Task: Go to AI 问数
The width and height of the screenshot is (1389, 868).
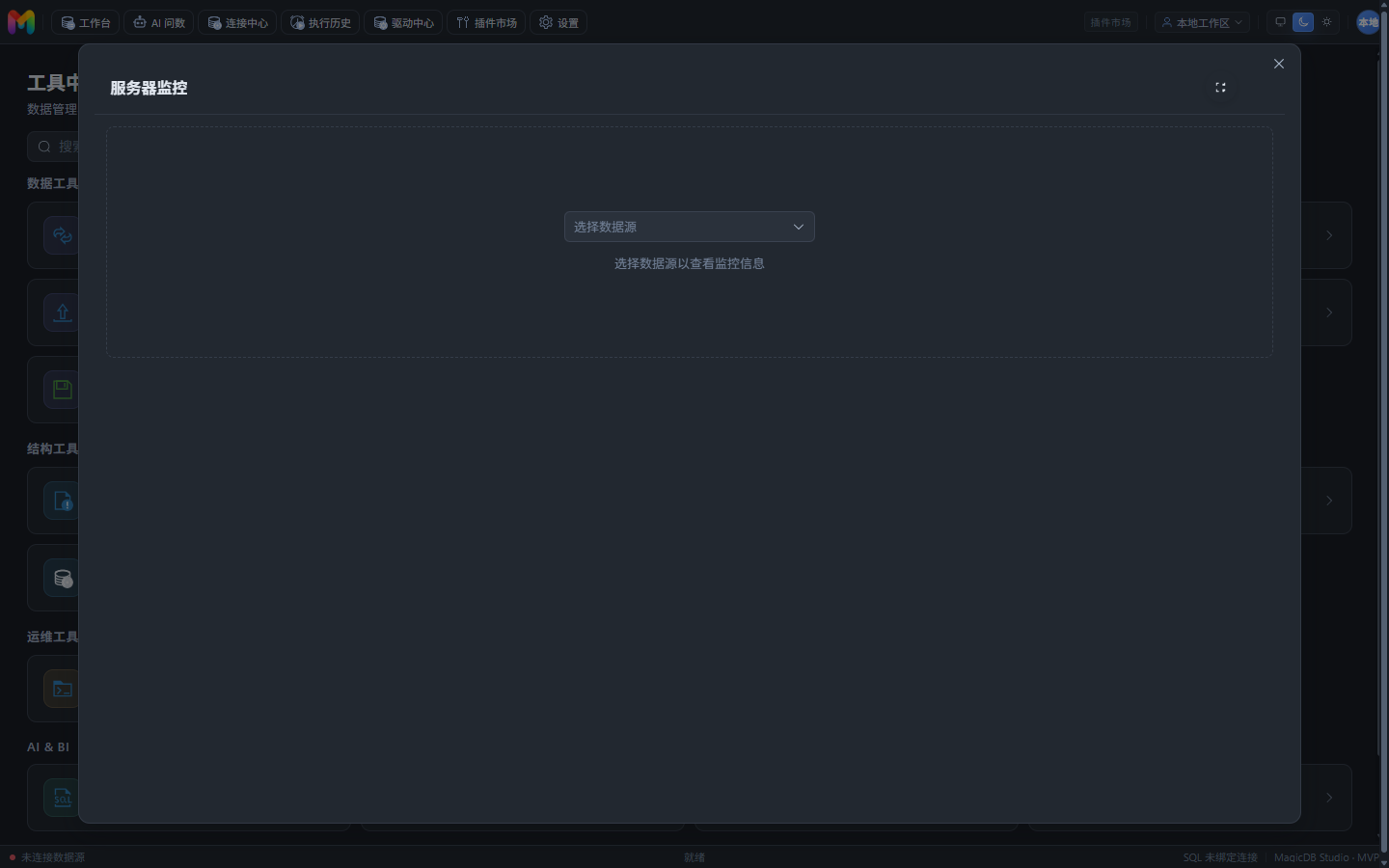Action: coord(159,22)
